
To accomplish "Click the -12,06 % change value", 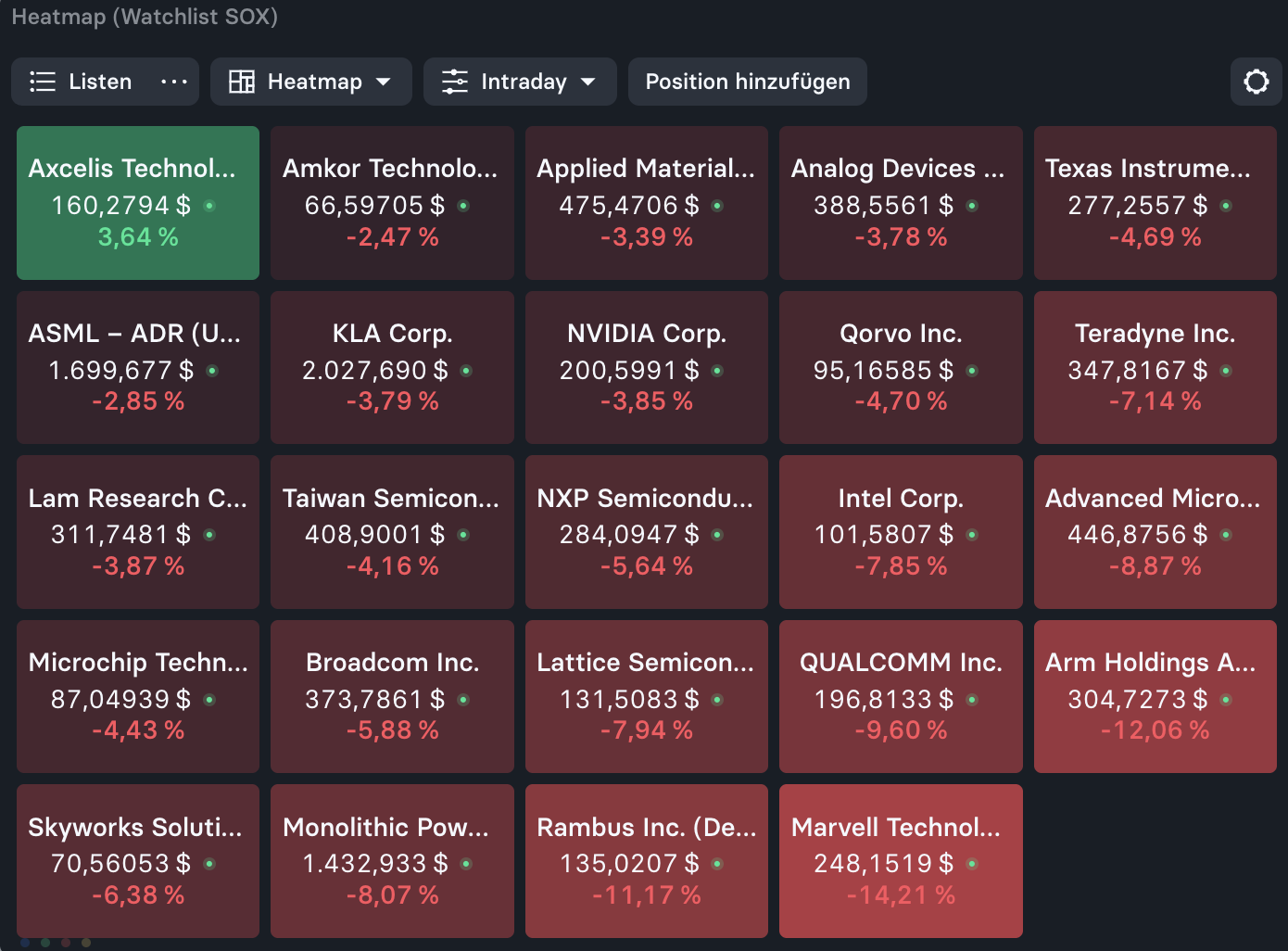I will pos(1155,730).
